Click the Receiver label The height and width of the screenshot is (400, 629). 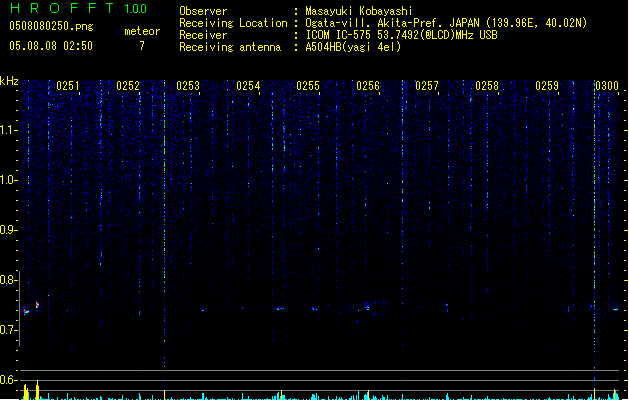[203, 35]
